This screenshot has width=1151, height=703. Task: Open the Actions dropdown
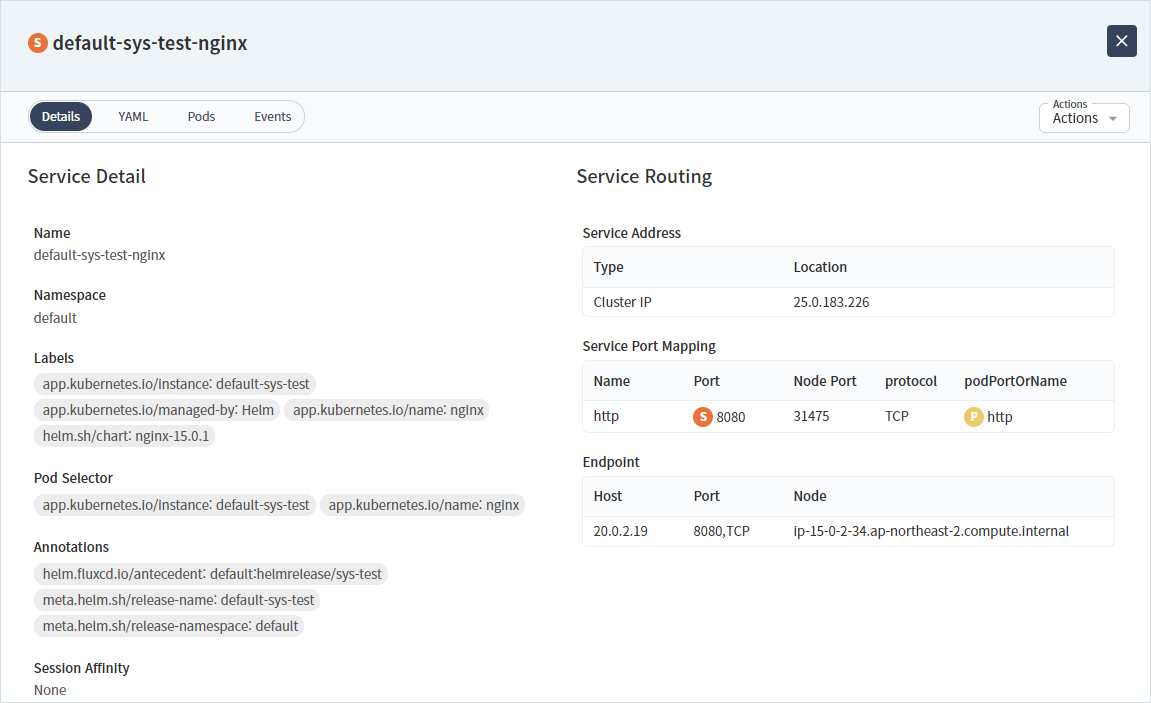[1083, 118]
